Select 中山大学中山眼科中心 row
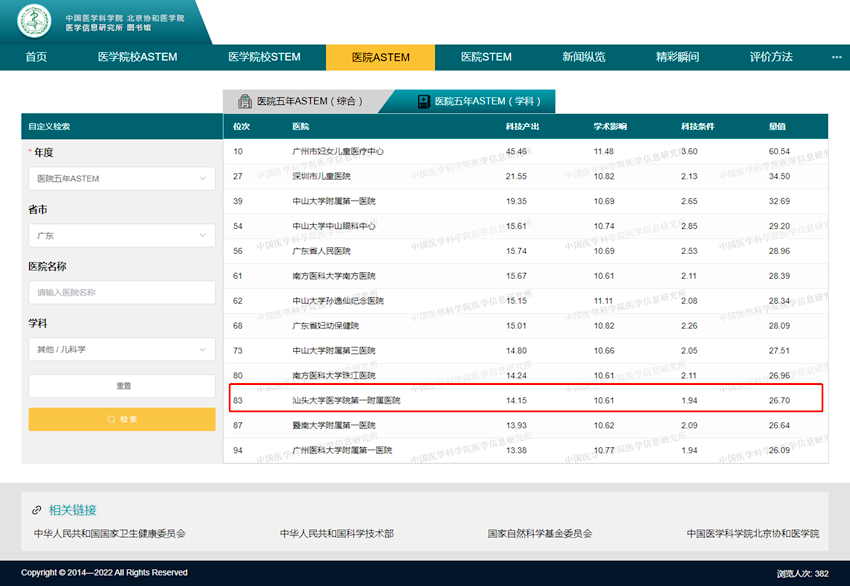 tap(526, 226)
